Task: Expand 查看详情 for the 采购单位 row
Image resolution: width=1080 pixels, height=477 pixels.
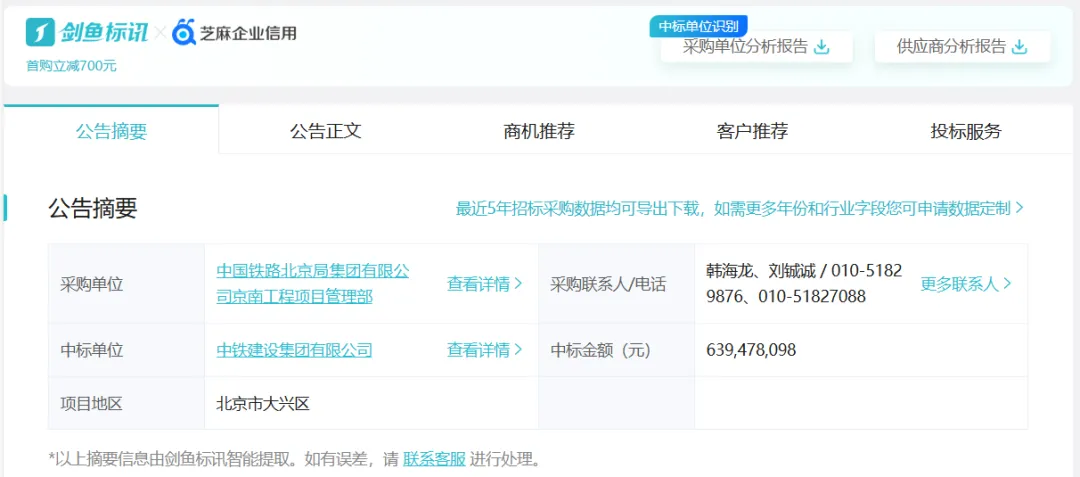Action: click(484, 284)
